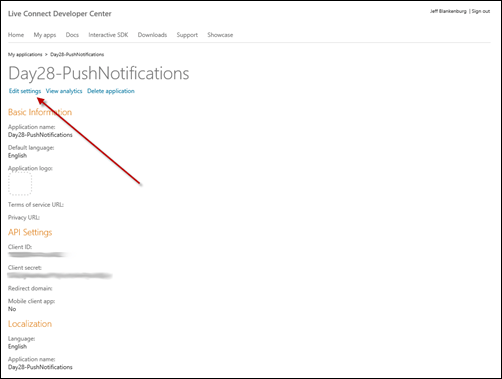502x379 pixels.
Task: Open the Showcase page
Action: tap(220, 35)
